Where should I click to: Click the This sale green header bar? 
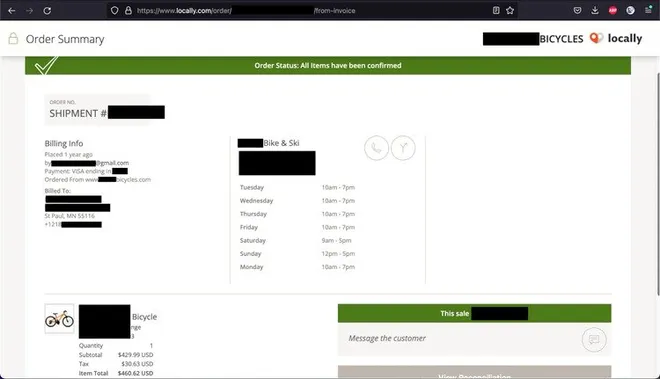[x=474, y=313]
